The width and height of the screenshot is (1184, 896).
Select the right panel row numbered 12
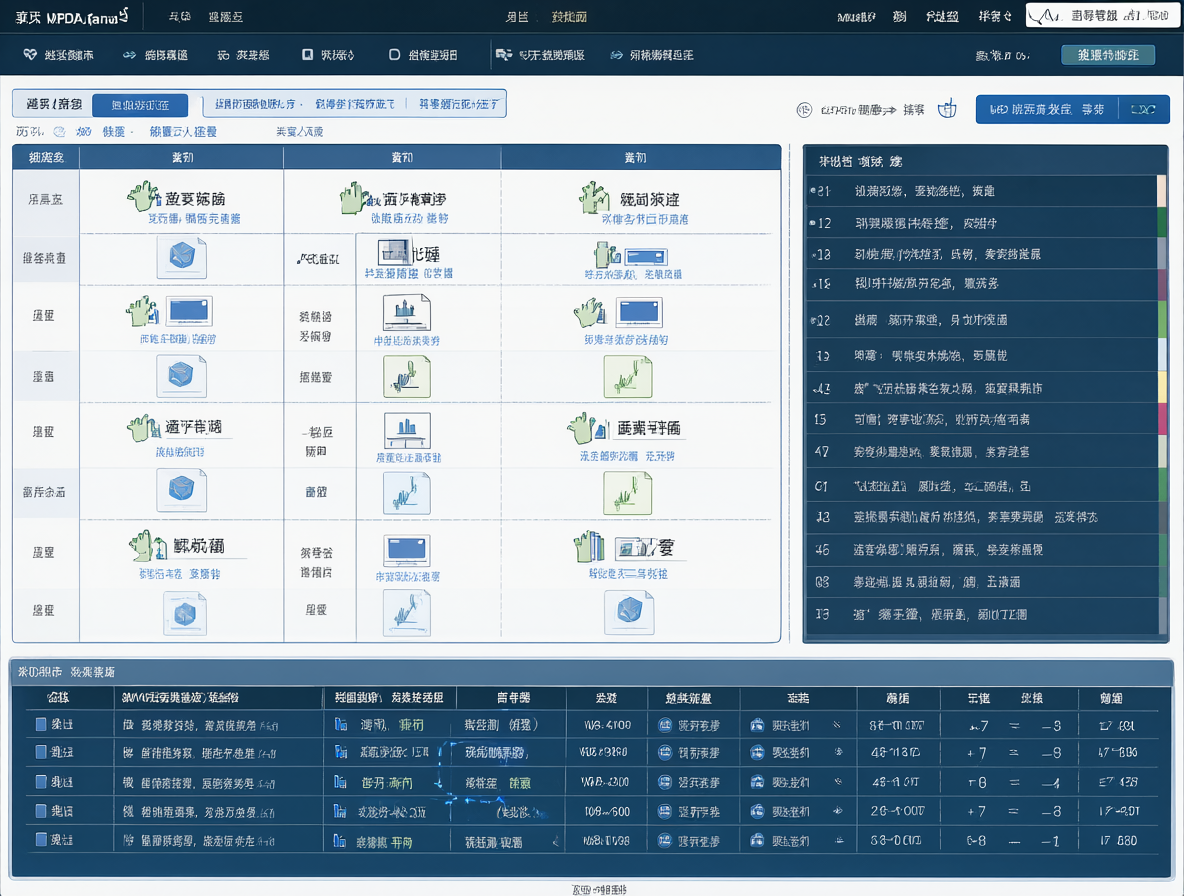(982, 223)
